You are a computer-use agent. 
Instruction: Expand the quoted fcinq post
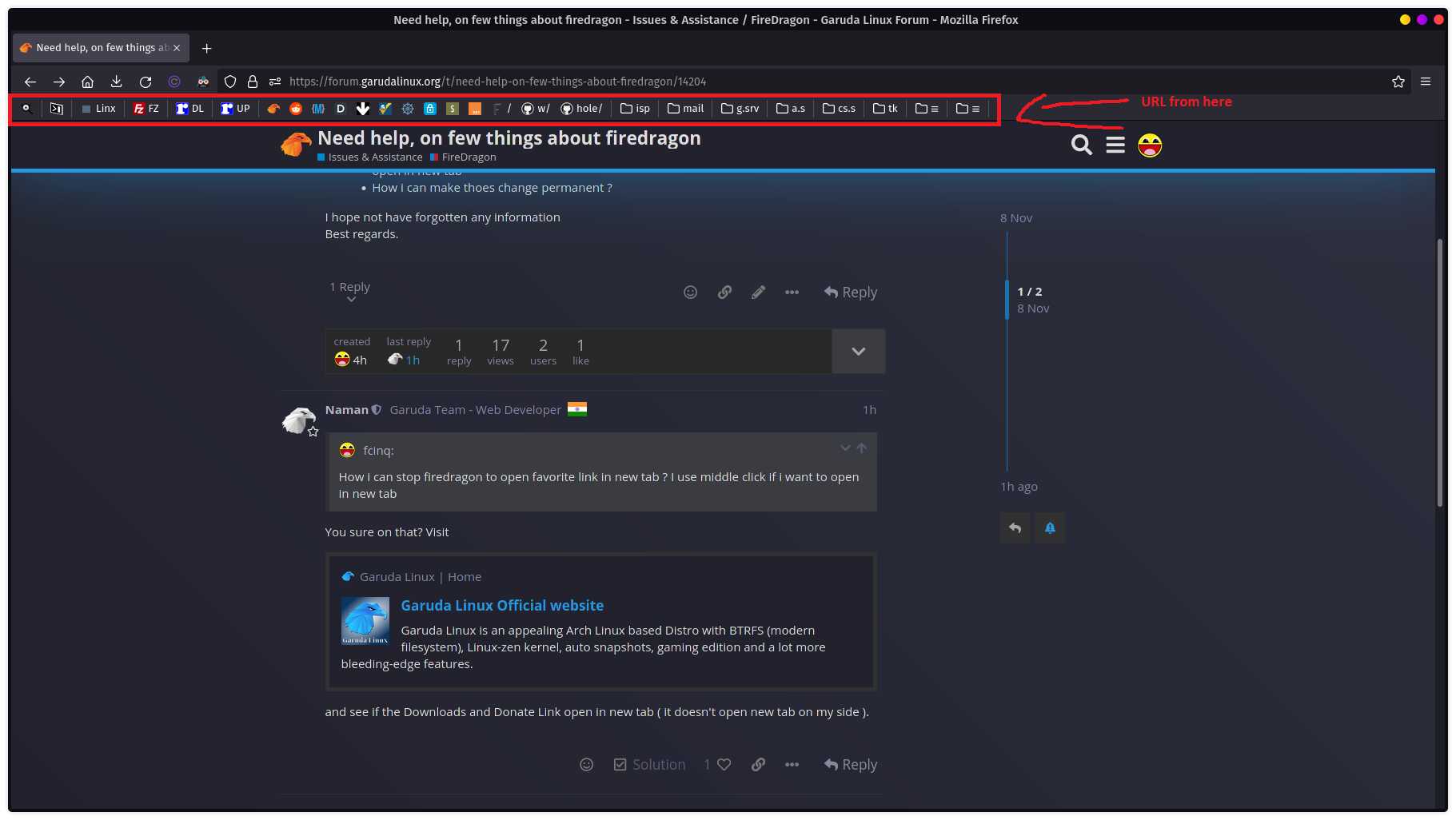(845, 448)
